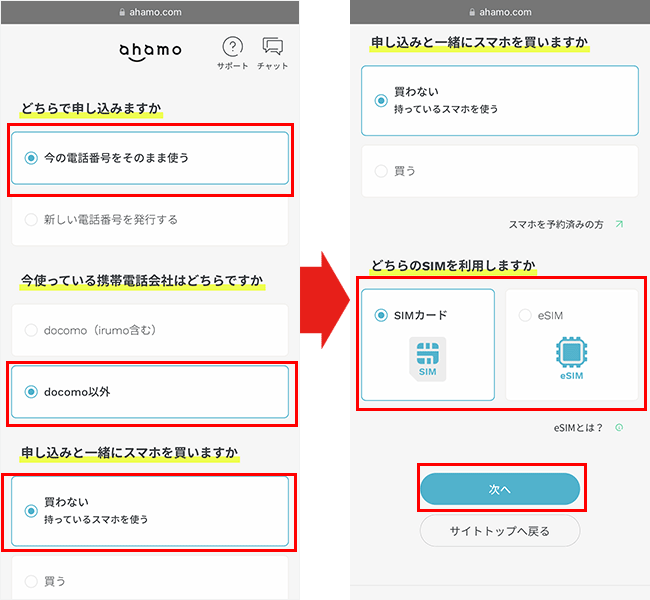Open the スマホを予約済みの方 link
Screen dimensions: 650x600
556,225
